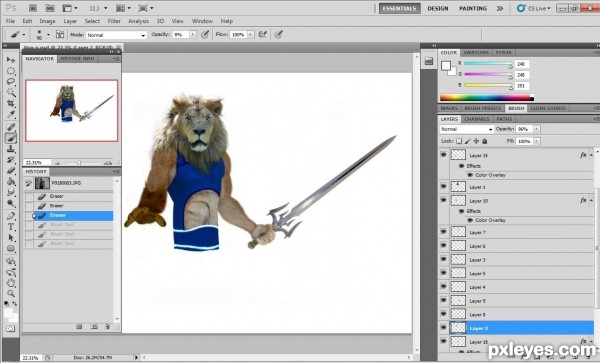This screenshot has height=363, width=600.
Task: Select the Path Selection tool
Action: pyautogui.click(x=11, y=238)
